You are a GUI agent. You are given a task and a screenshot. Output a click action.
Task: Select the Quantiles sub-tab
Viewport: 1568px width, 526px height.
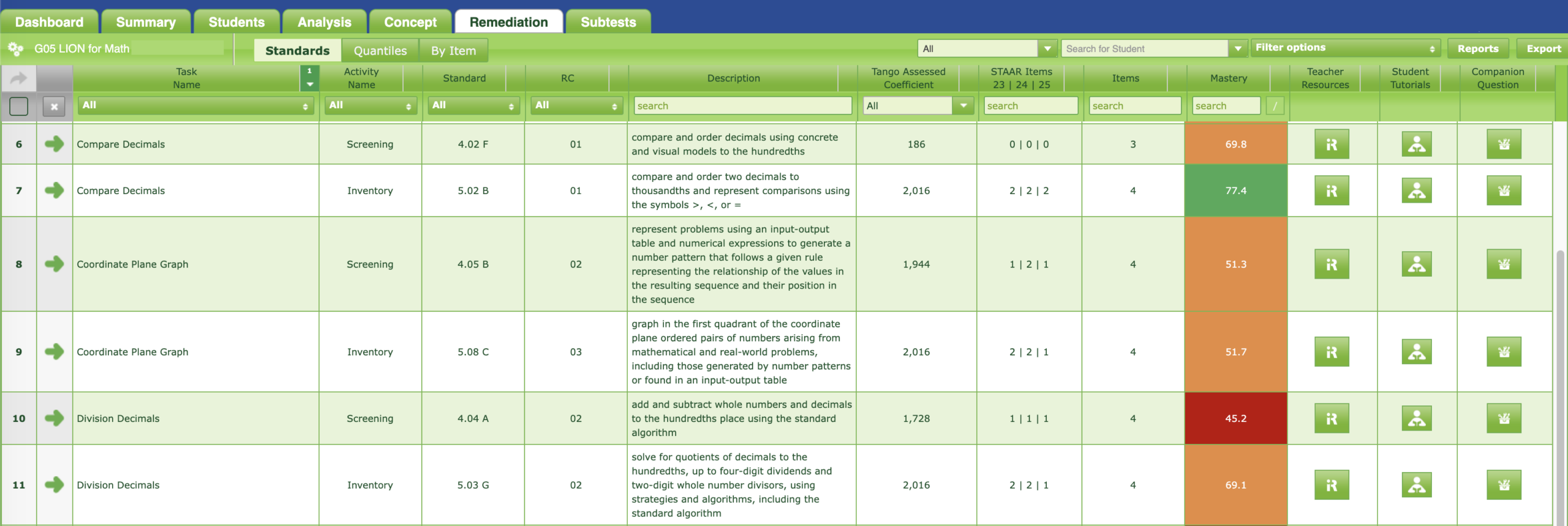click(380, 50)
